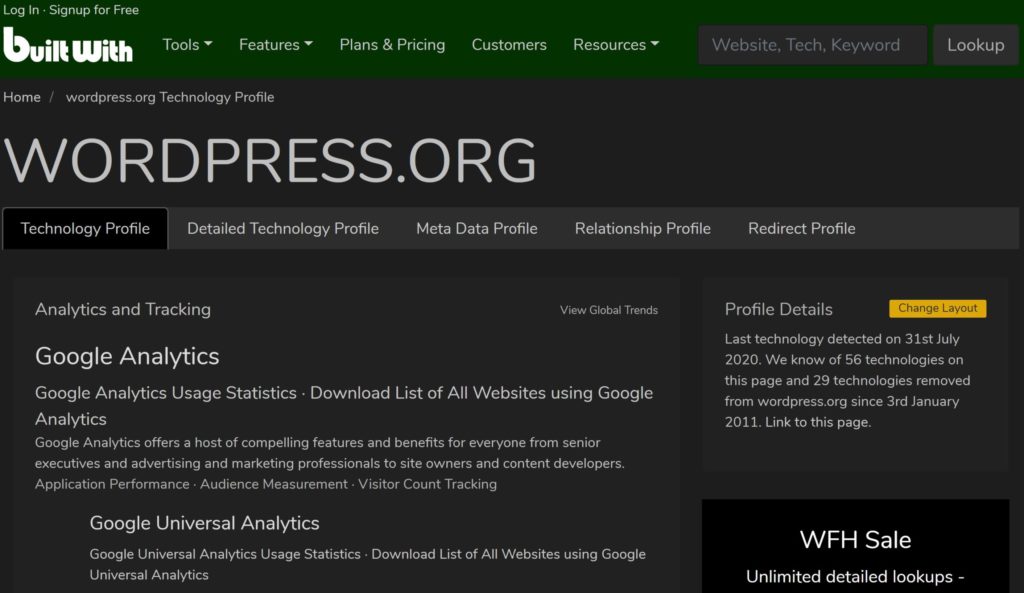The height and width of the screenshot is (593, 1024).
Task: Open Google Universal Analytics heading link
Action: pos(204,523)
